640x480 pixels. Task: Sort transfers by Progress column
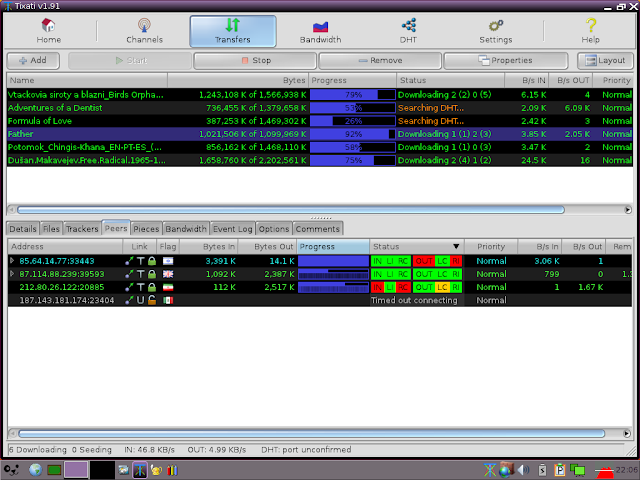coord(353,80)
